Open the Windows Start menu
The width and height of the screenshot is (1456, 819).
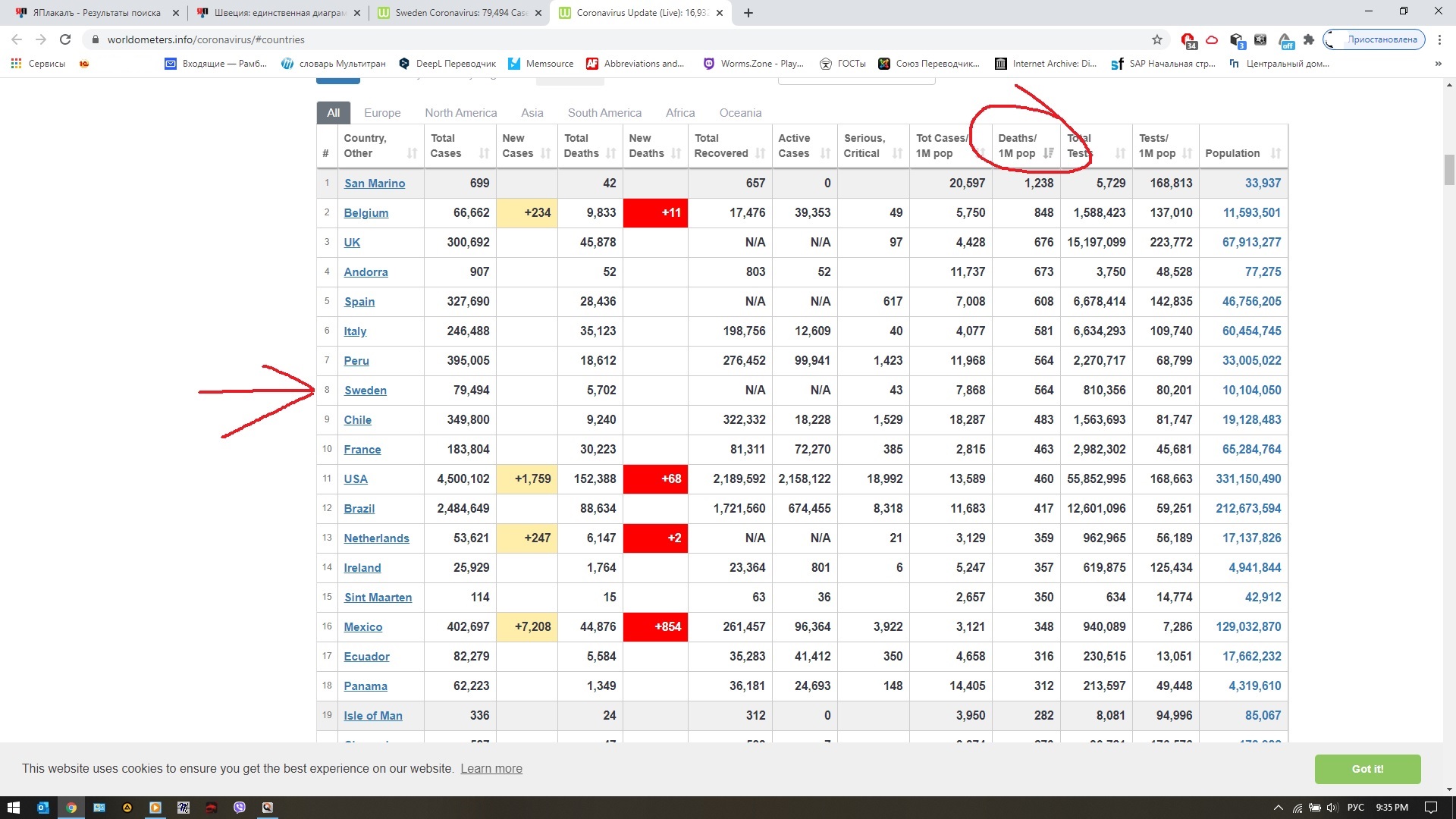pyautogui.click(x=14, y=808)
